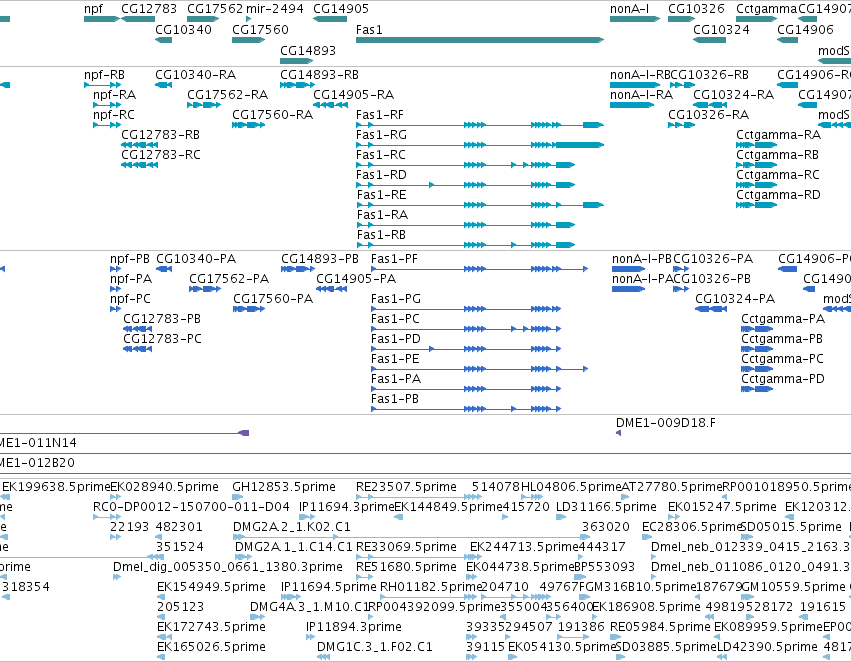
Task: Select the CG14905-PA protein label
Action: pos(356,278)
